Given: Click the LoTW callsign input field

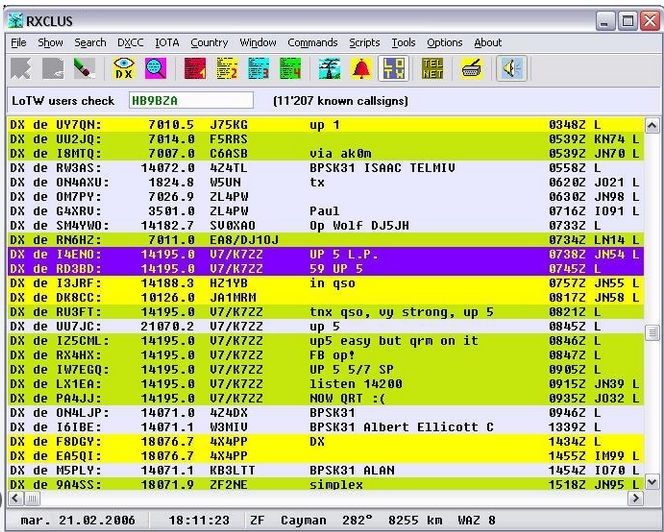Looking at the screenshot, I should [x=189, y=101].
